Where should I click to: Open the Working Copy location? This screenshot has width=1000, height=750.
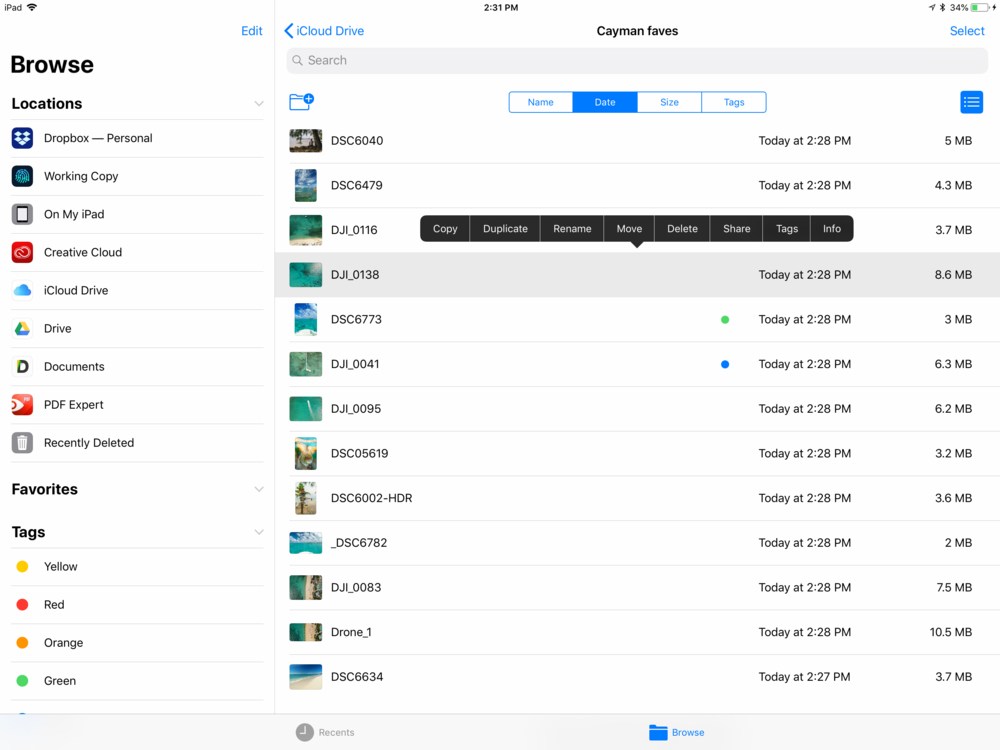(x=80, y=176)
